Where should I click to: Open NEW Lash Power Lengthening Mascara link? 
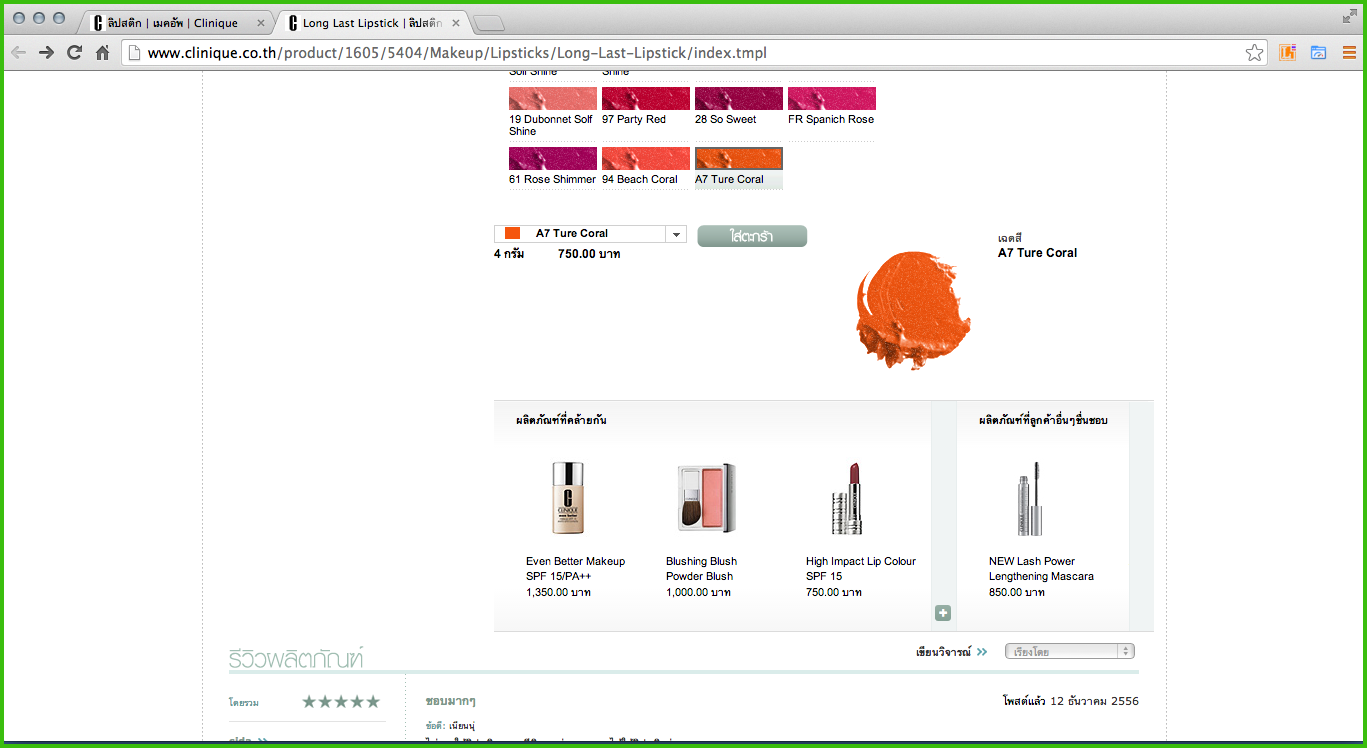[1041, 569]
